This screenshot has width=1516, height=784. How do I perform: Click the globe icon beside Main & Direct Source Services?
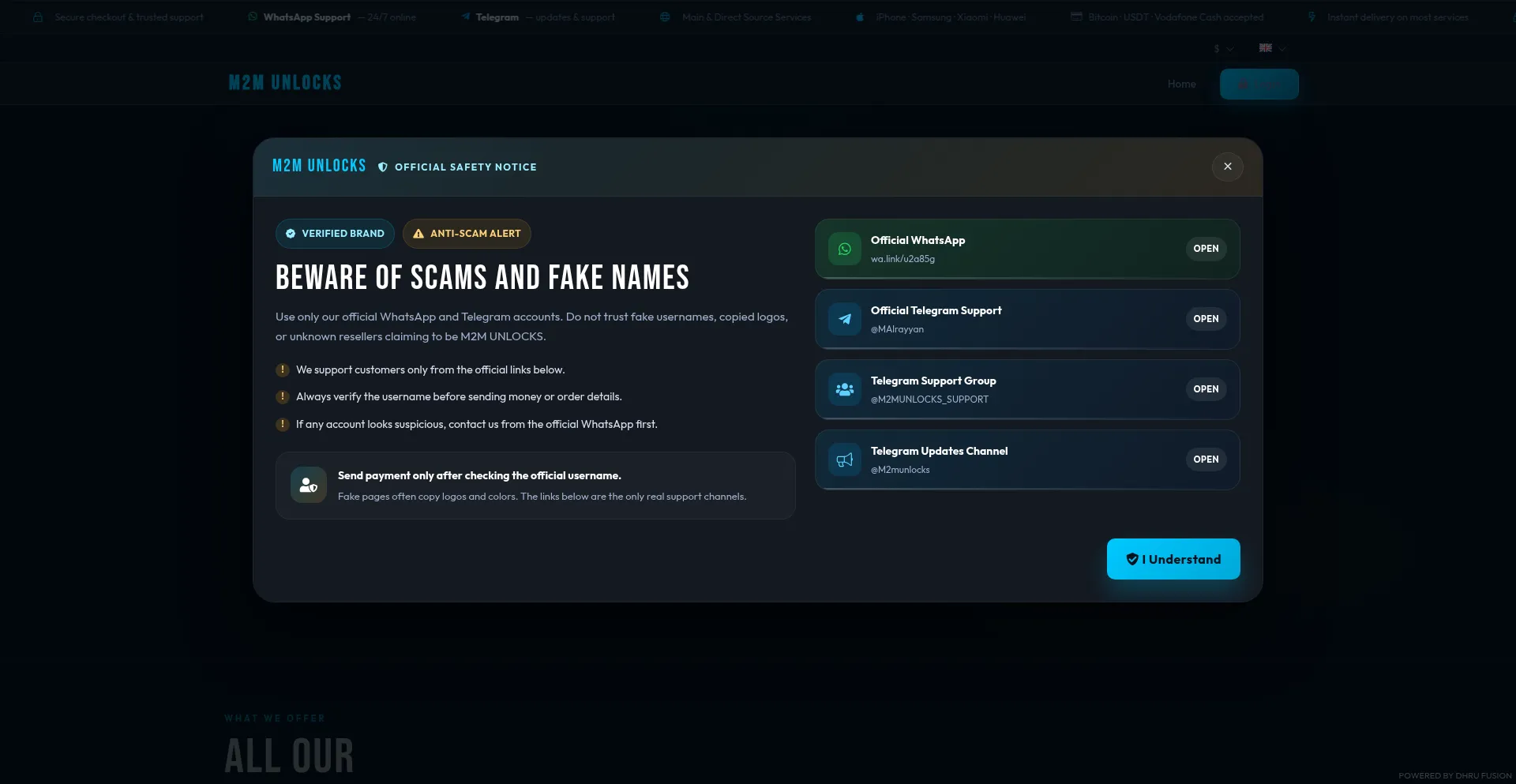(665, 17)
